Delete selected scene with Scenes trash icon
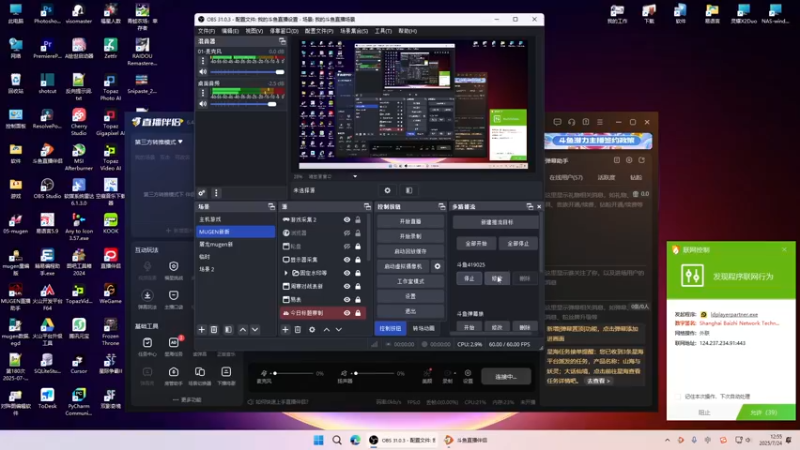The width and height of the screenshot is (800, 450). click(214, 330)
